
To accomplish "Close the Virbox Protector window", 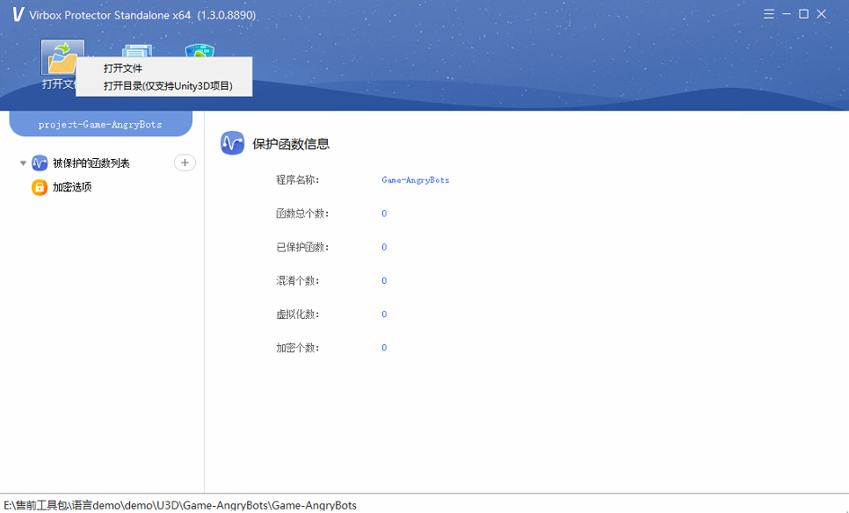I will point(821,14).
